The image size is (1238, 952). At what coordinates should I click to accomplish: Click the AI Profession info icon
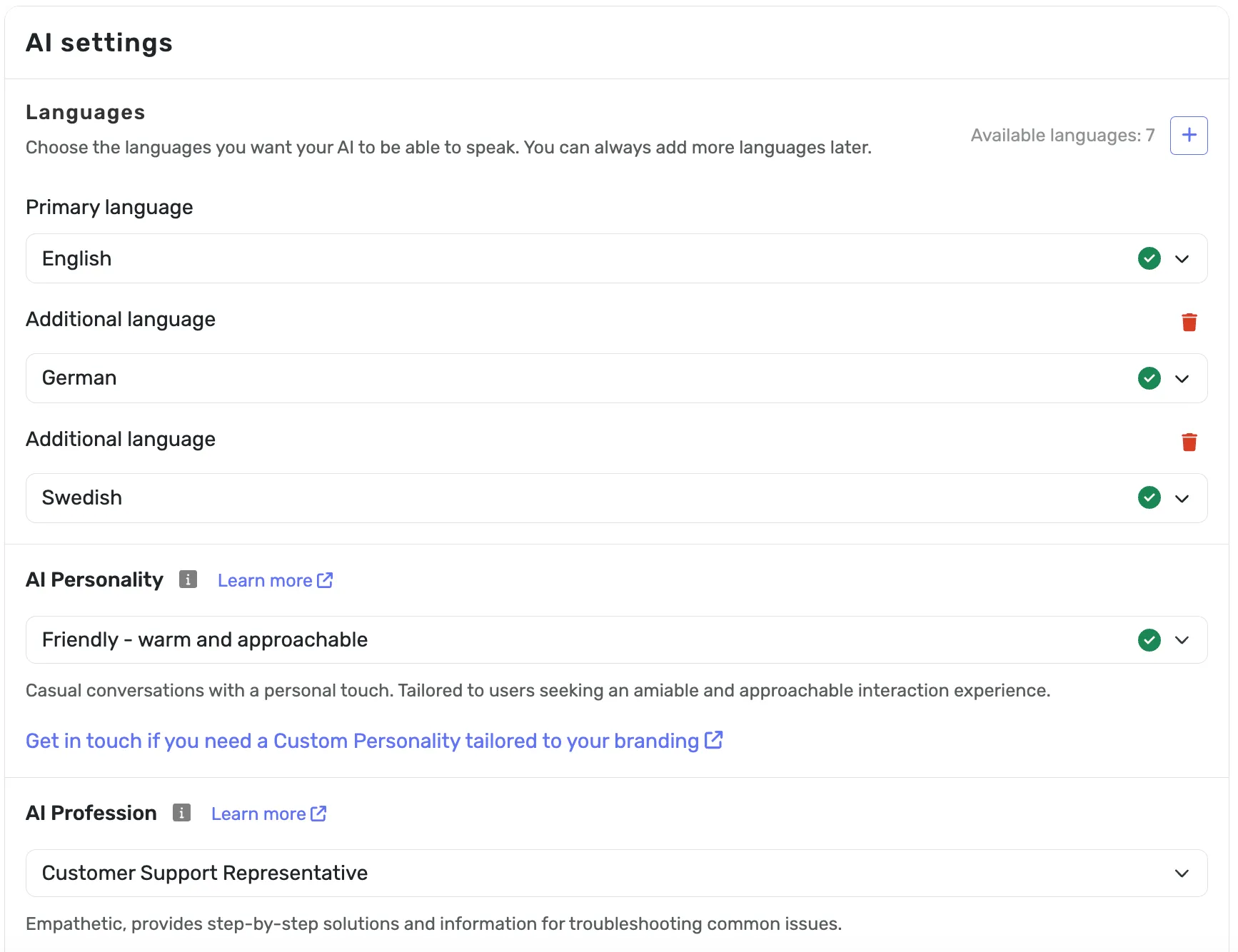pos(181,813)
